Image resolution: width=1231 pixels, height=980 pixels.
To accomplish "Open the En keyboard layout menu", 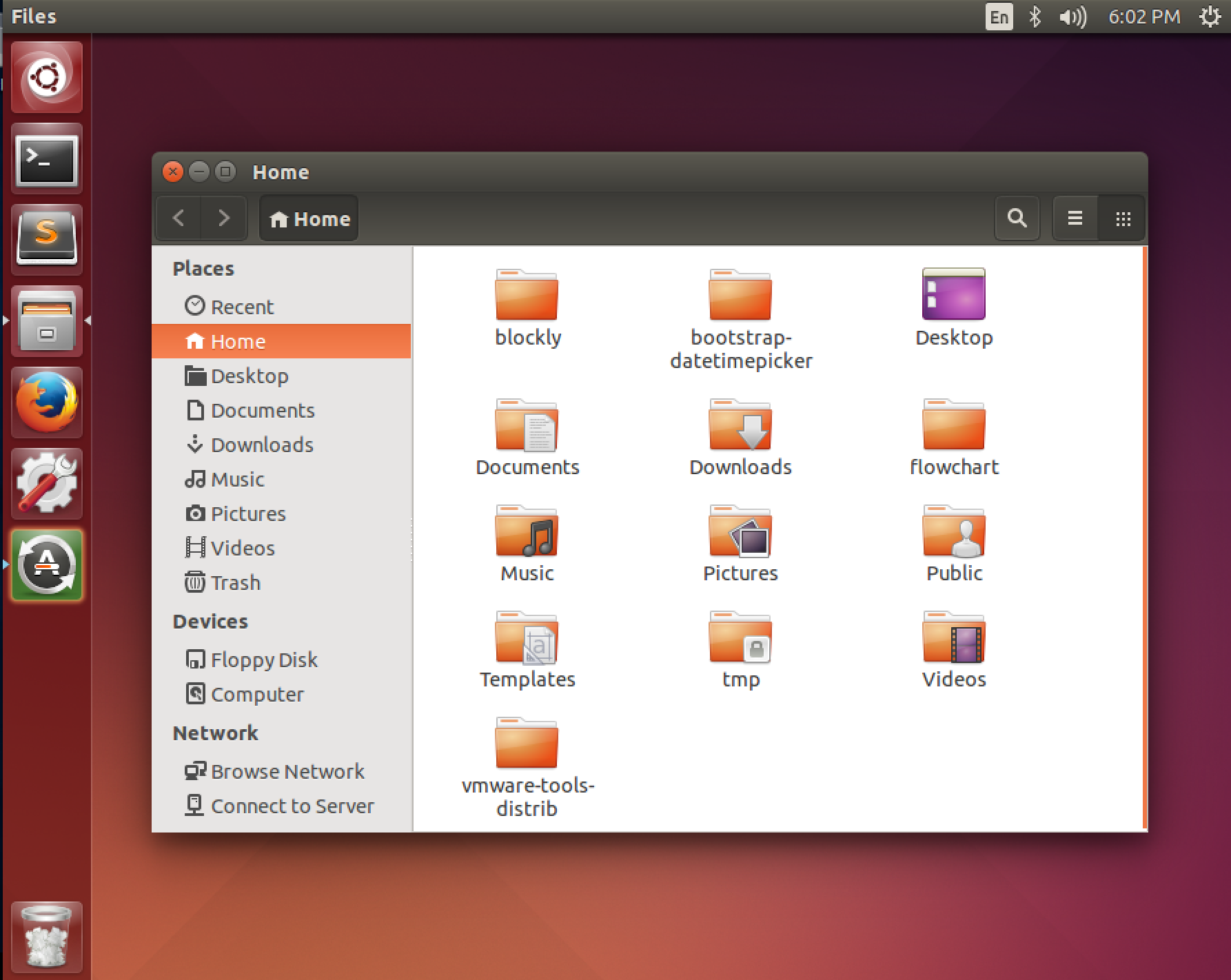I will coord(999,17).
